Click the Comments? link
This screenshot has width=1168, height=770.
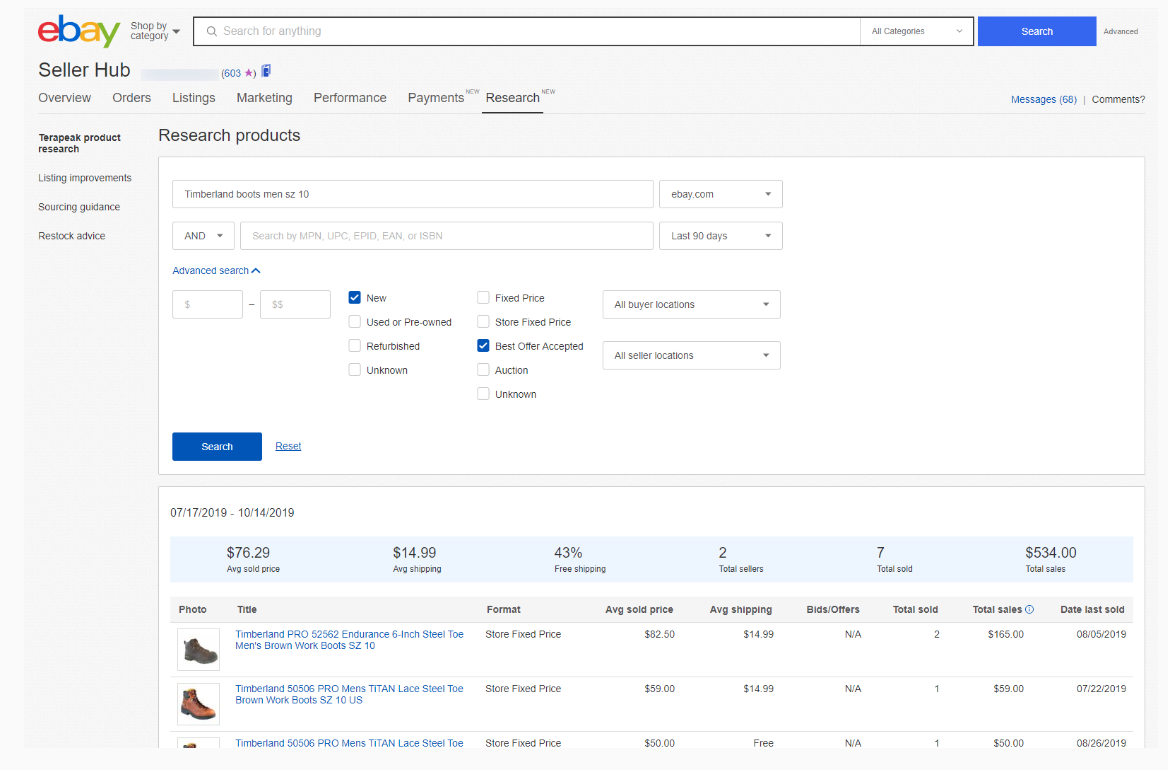pos(1118,99)
